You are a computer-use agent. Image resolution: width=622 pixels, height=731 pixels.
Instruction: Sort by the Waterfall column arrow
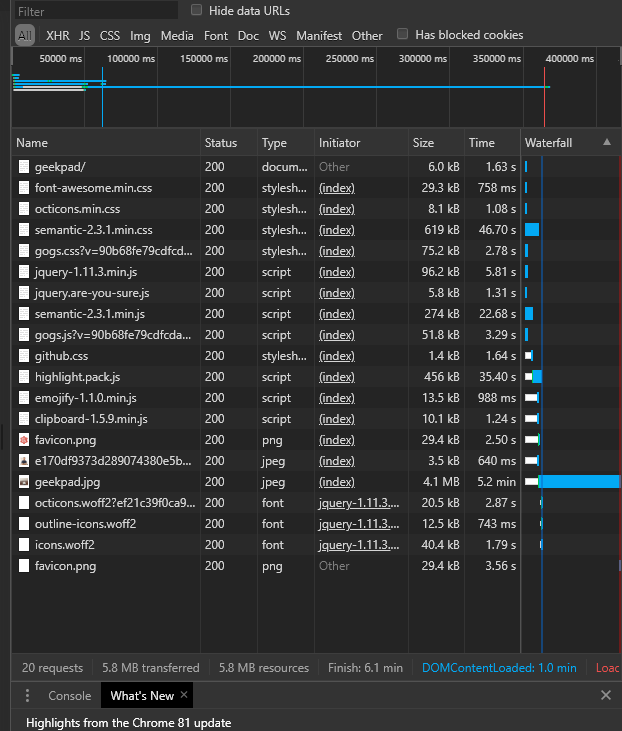(606, 143)
